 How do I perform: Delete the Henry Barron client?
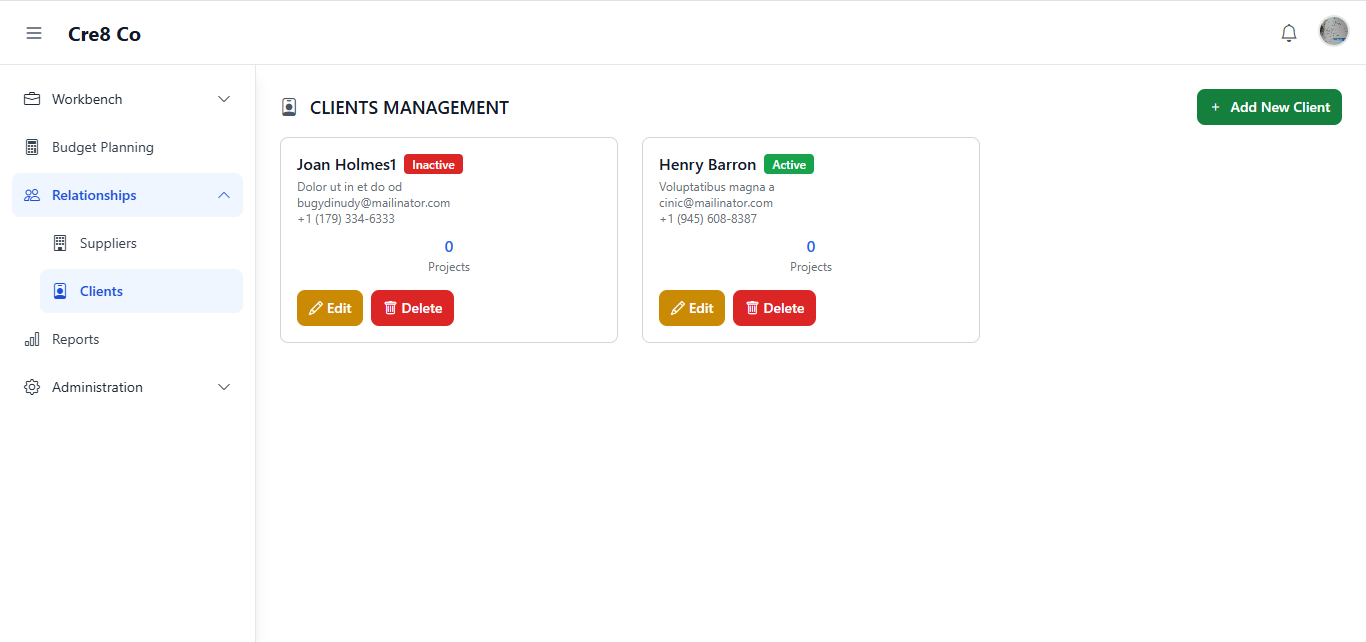click(774, 308)
